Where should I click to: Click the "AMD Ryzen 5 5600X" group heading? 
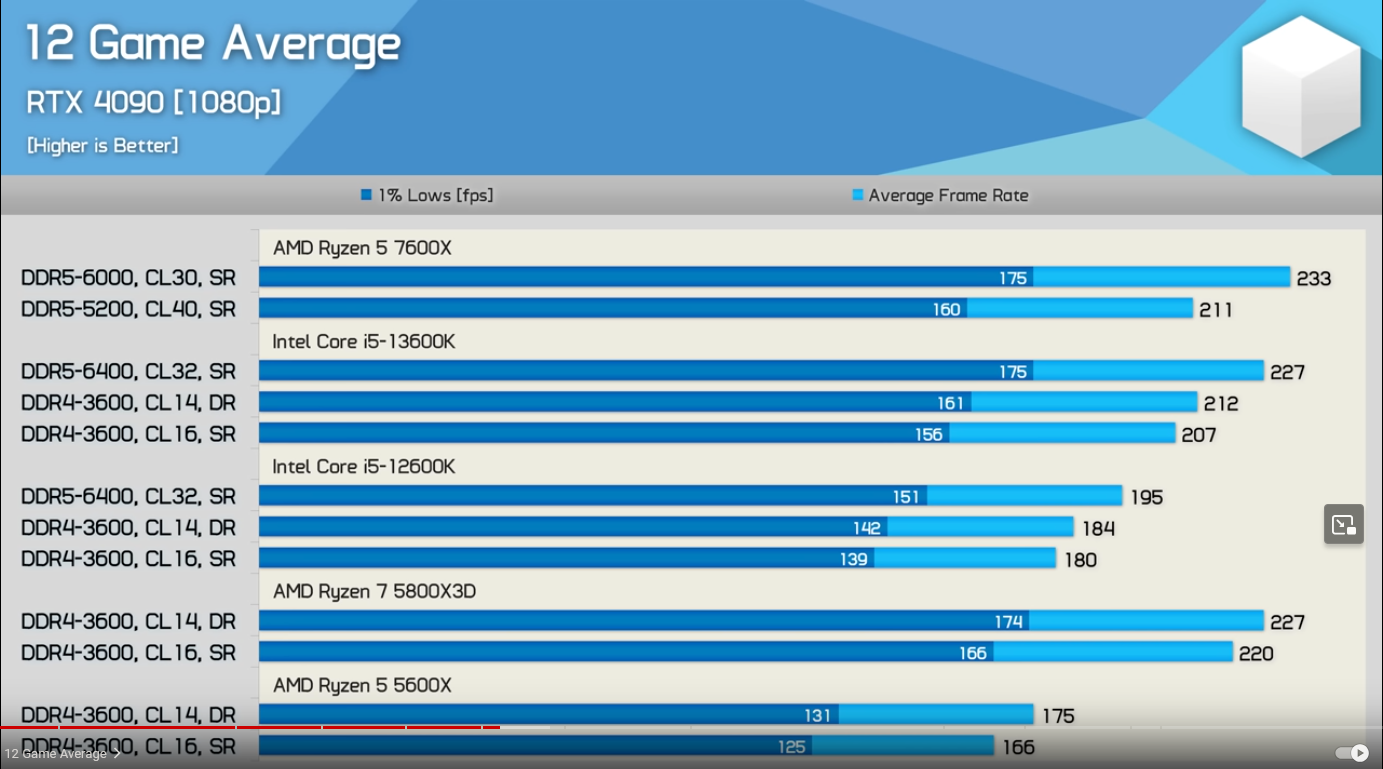362,686
